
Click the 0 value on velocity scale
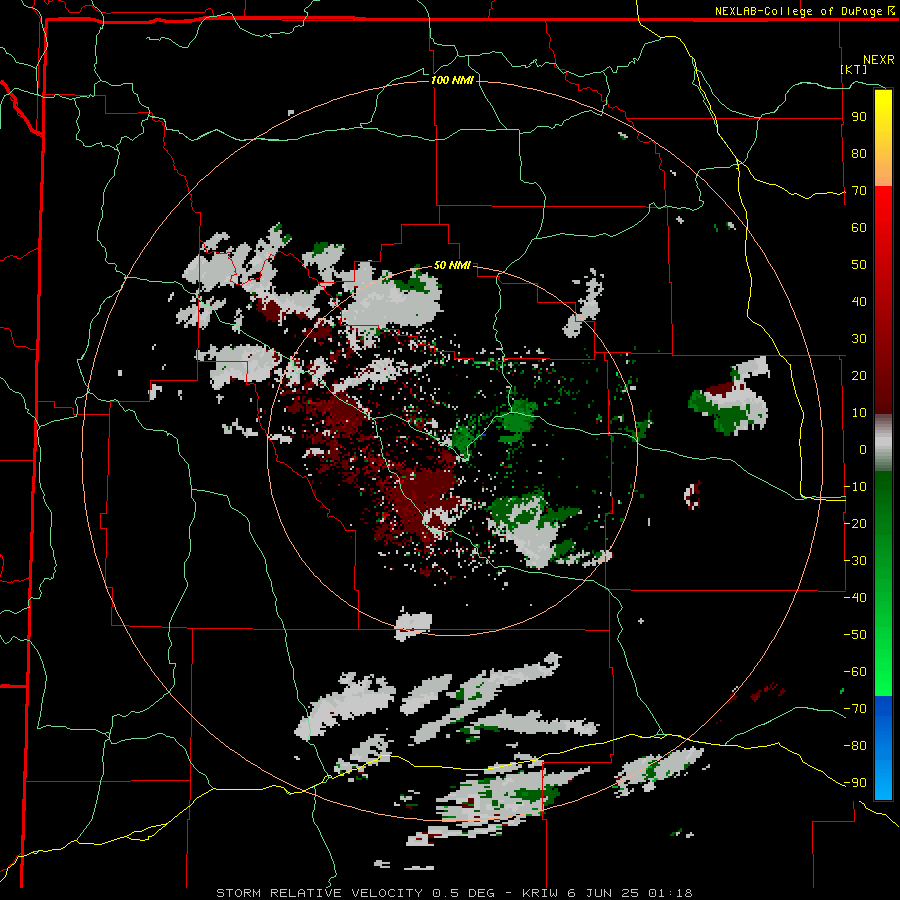pyautogui.click(x=863, y=449)
